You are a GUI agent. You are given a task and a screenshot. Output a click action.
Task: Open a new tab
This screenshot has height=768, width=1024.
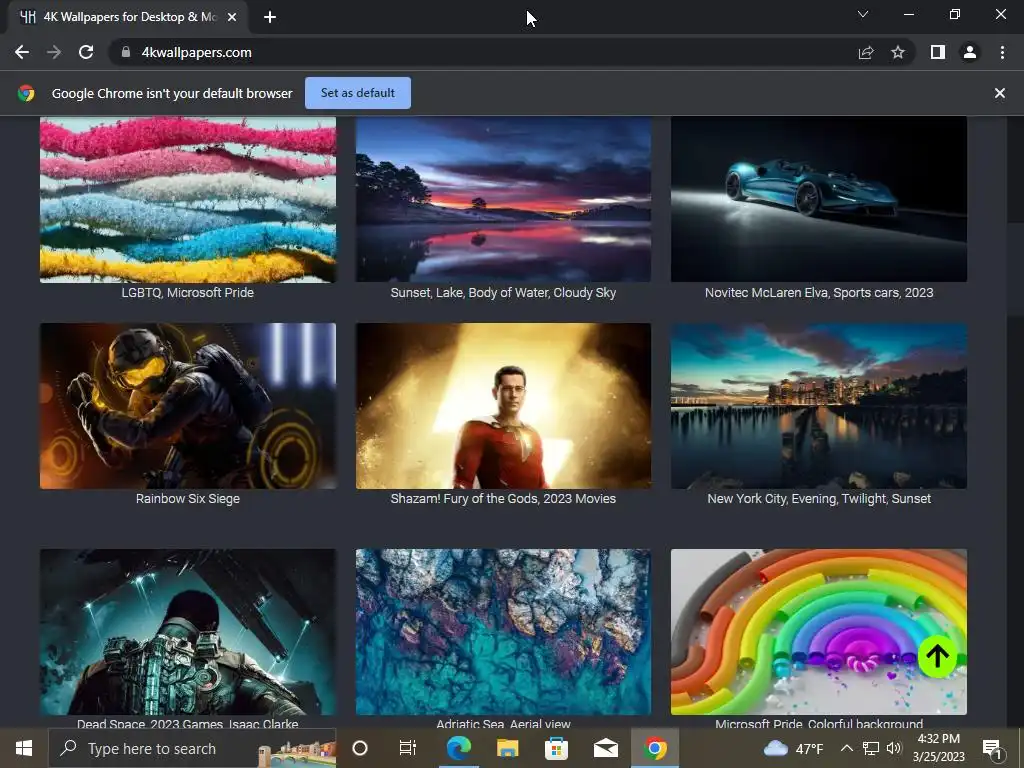(270, 17)
